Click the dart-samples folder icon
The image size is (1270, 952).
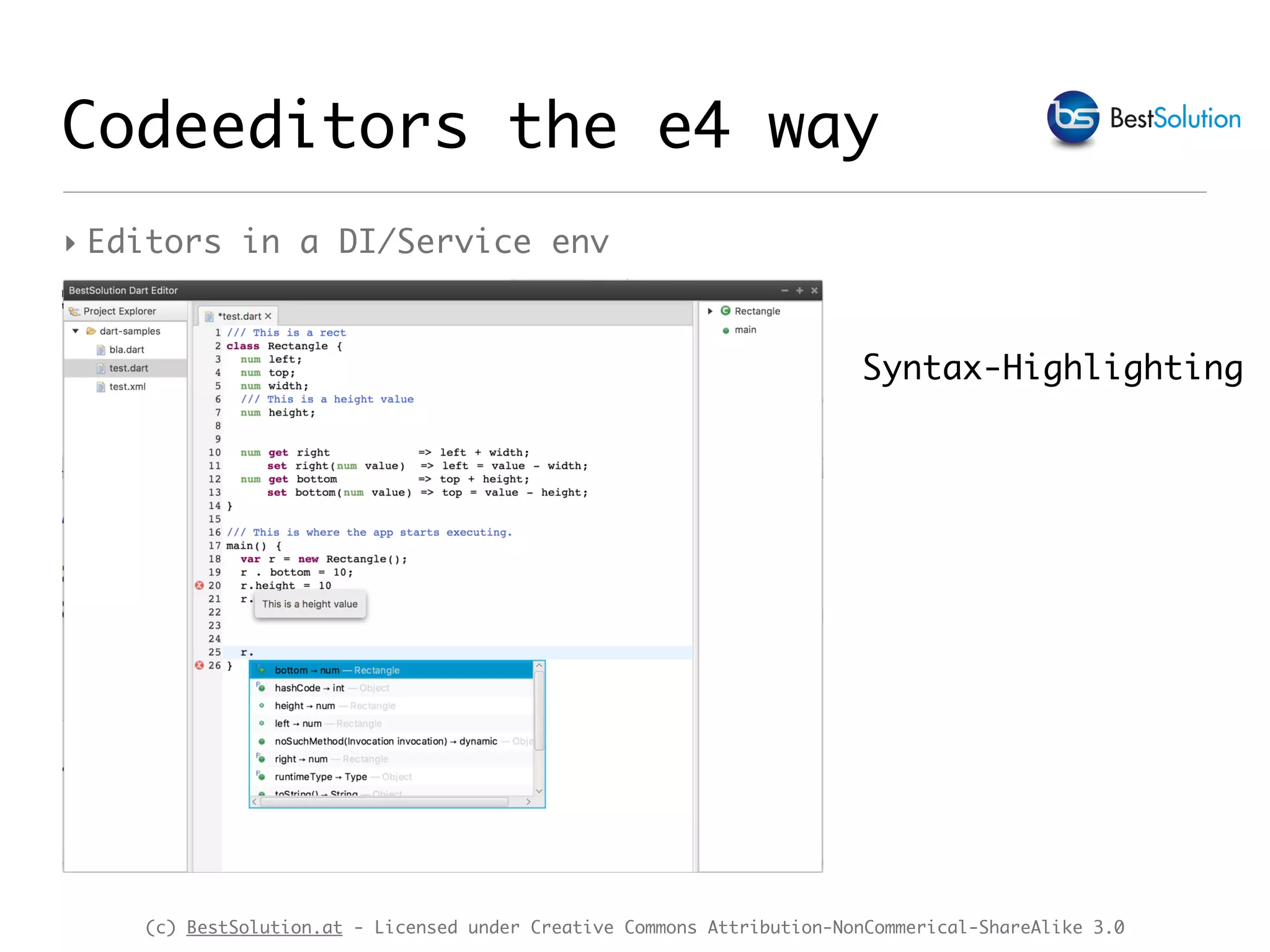click(91, 331)
